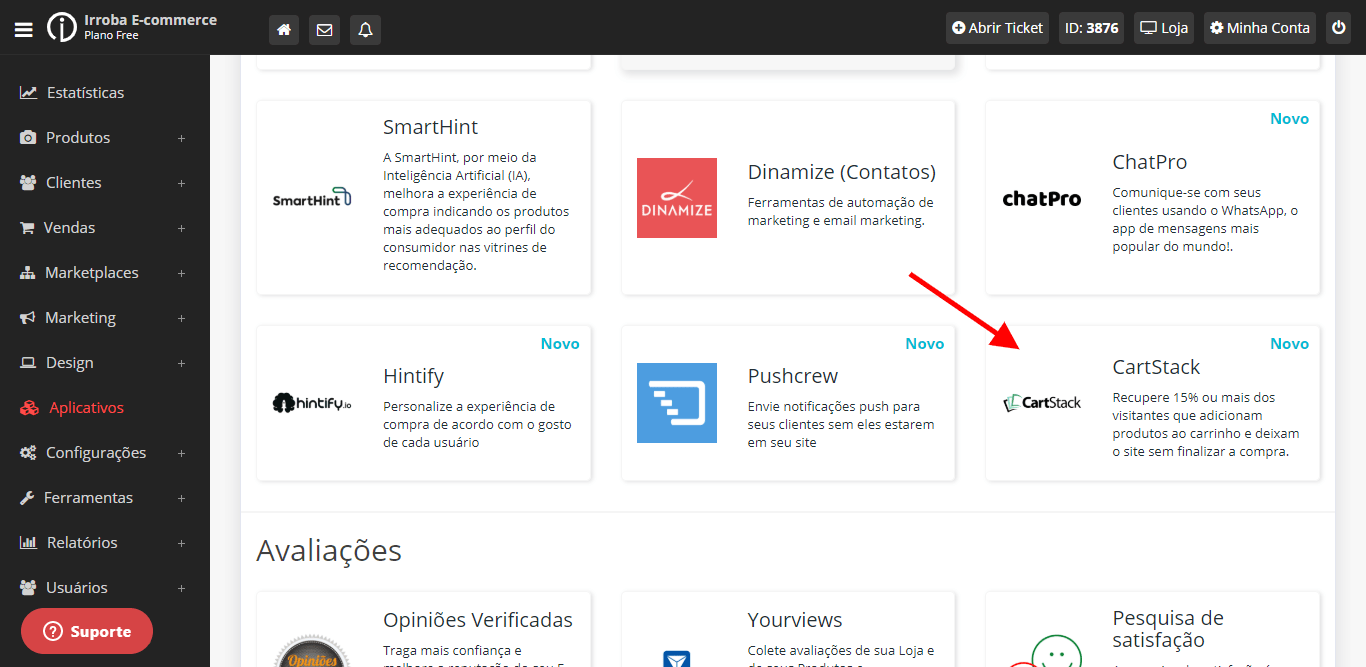1366x667 pixels.
Task: Expand the Vendas submenu plus
Action: [182, 228]
